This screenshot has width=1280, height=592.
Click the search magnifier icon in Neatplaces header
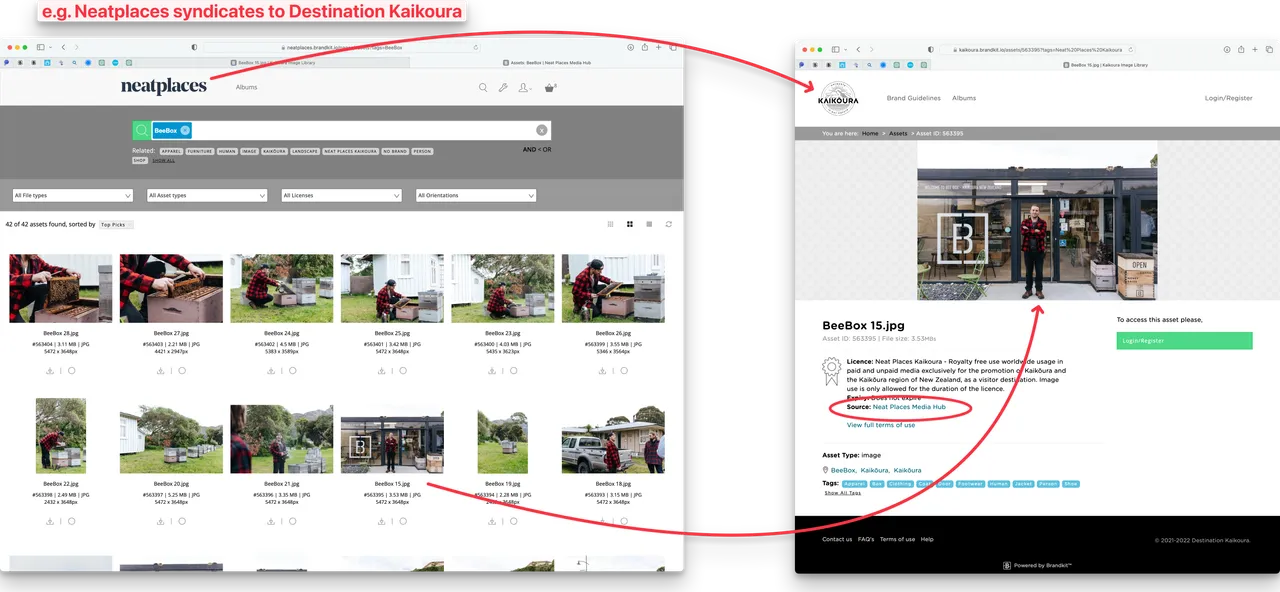click(483, 88)
